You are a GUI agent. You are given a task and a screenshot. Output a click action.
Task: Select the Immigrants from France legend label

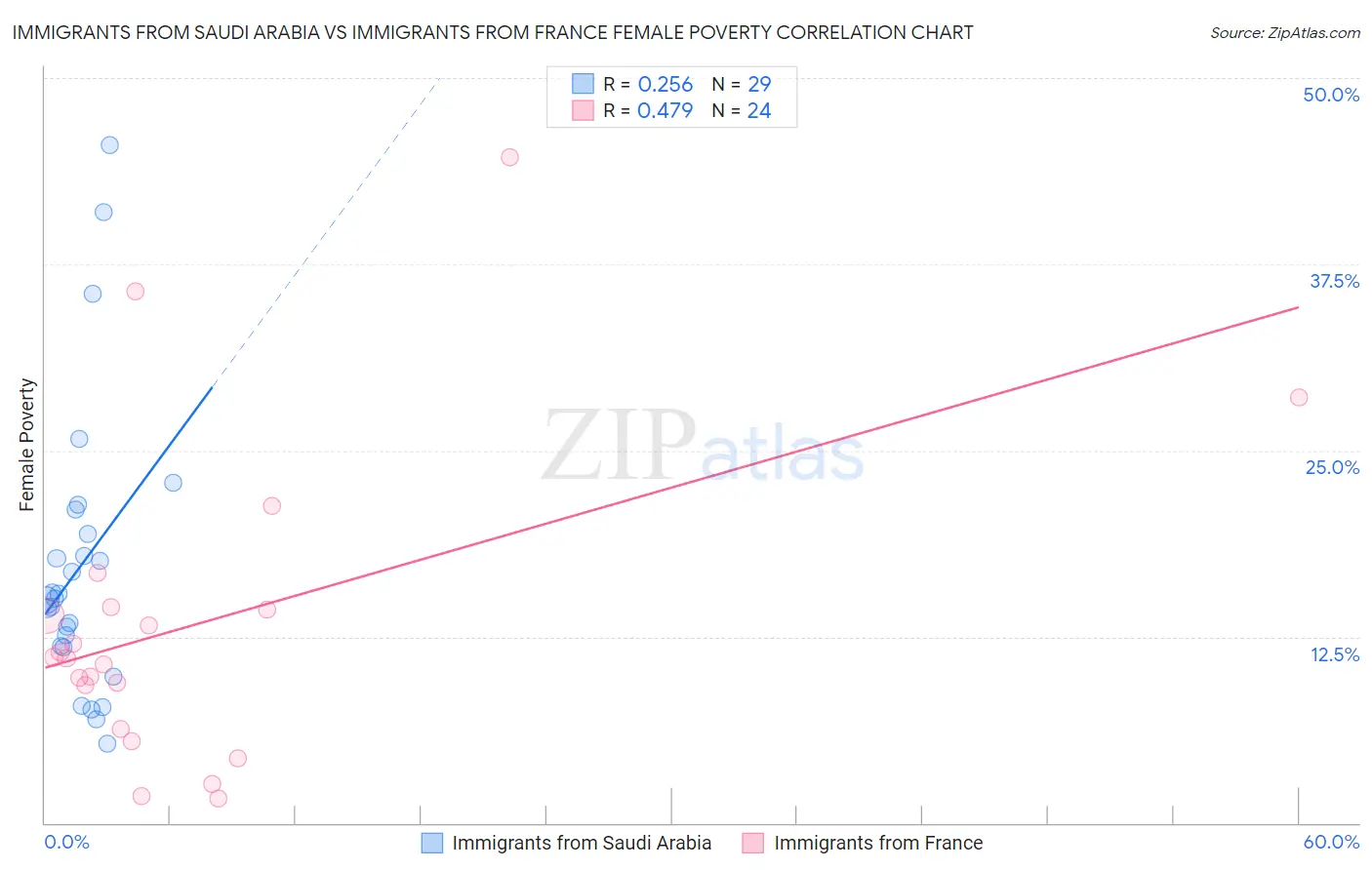coord(878,843)
